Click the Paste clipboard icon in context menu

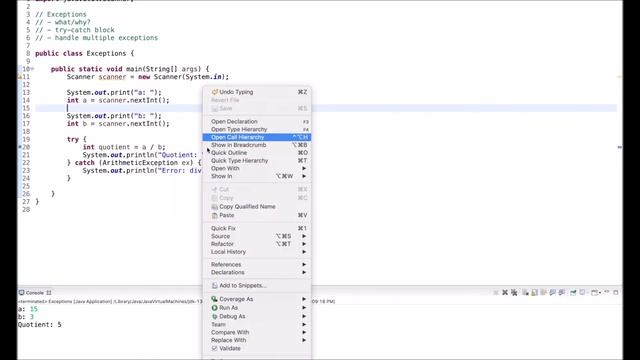point(215,215)
